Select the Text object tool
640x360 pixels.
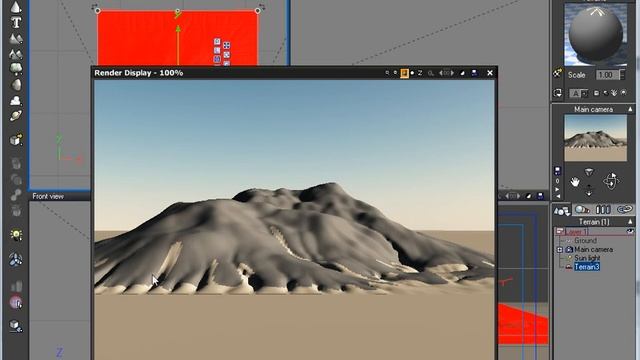coord(16,22)
